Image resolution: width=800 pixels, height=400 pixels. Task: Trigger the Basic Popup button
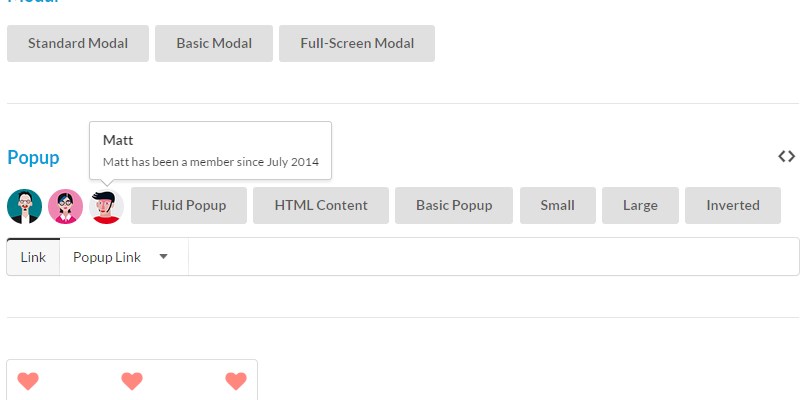click(454, 205)
